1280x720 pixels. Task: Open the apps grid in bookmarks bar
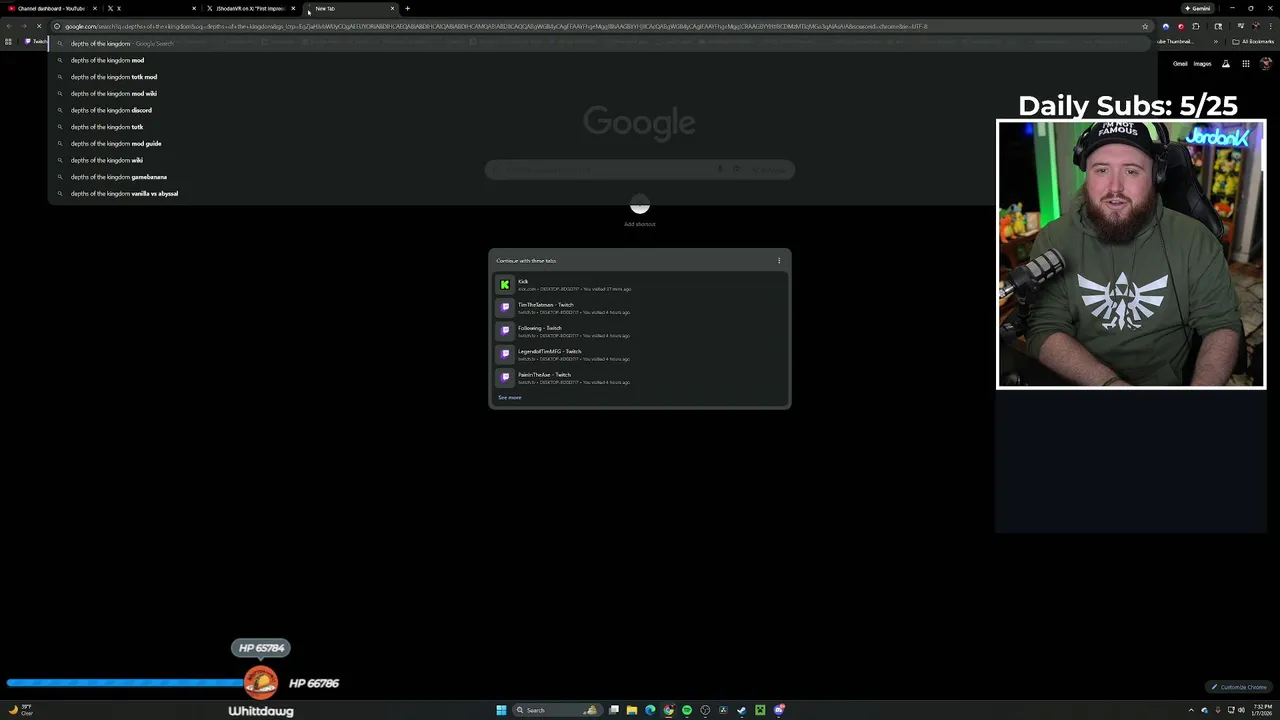(8, 42)
